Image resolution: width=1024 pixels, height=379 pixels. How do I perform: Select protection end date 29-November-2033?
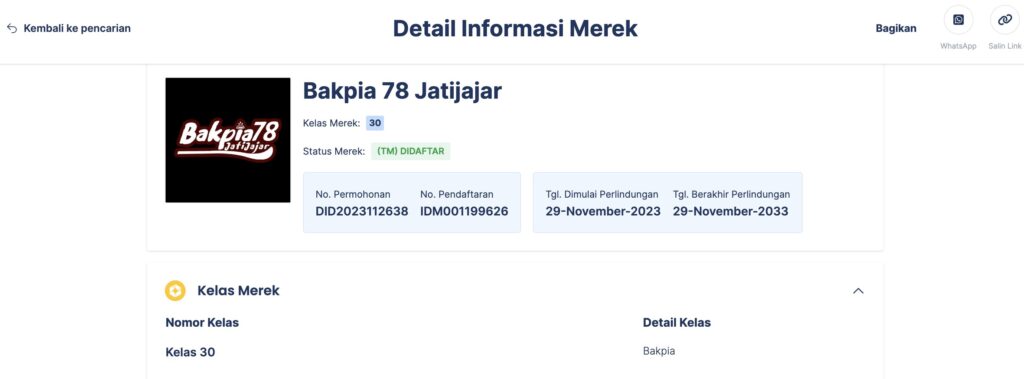tap(731, 211)
